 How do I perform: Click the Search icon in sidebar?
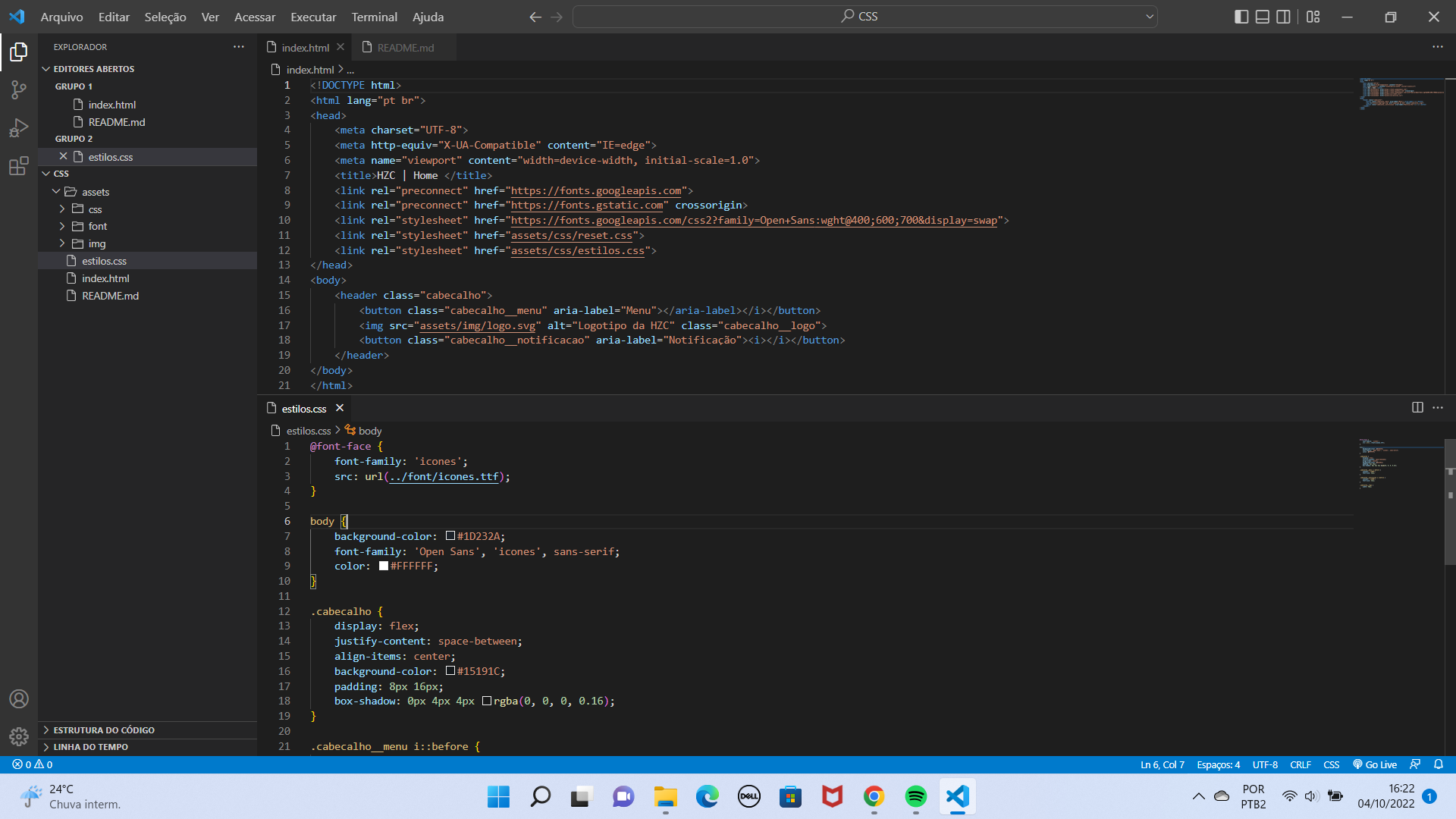tap(18, 89)
